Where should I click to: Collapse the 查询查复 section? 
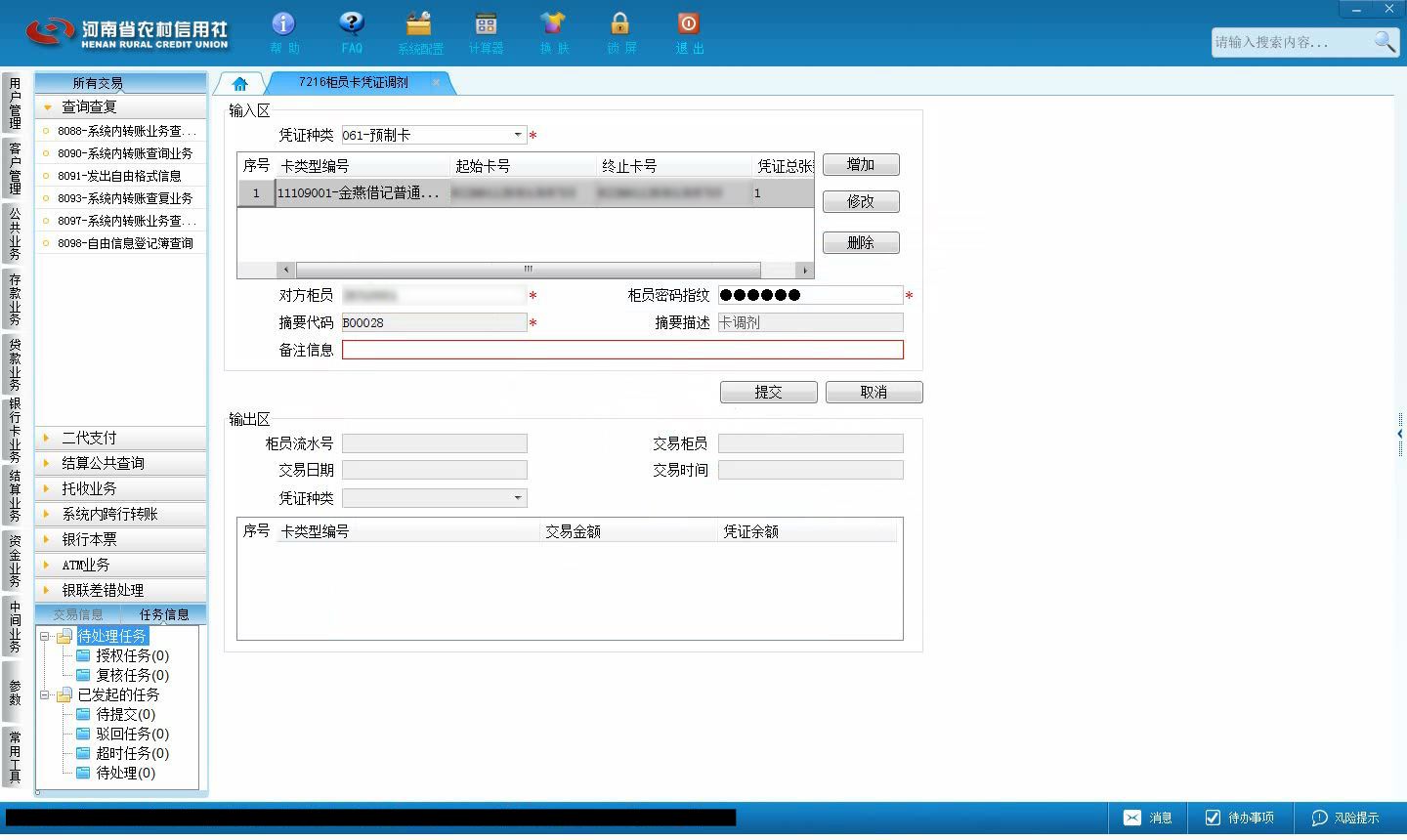pos(121,106)
